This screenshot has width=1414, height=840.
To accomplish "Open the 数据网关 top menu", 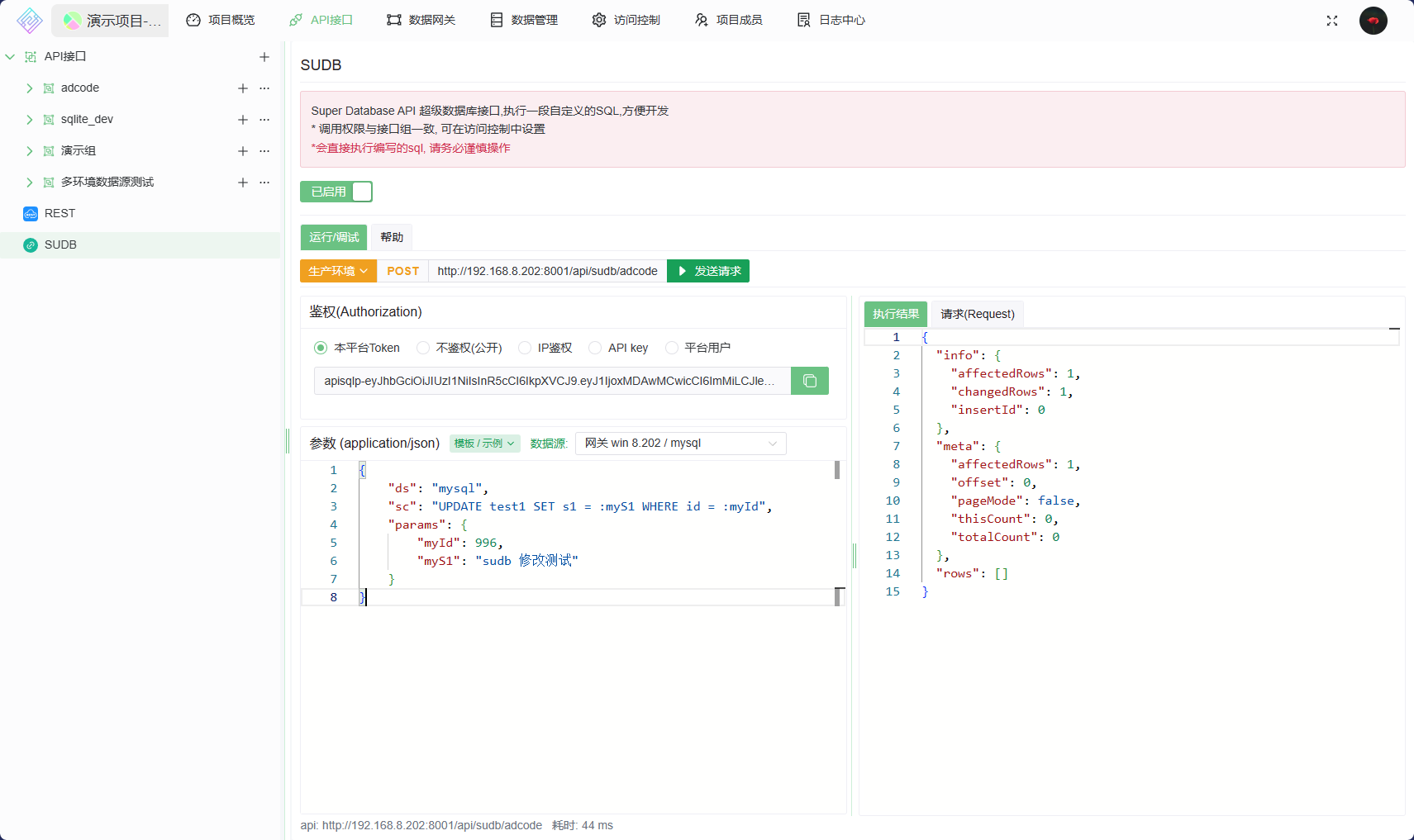I will click(421, 20).
